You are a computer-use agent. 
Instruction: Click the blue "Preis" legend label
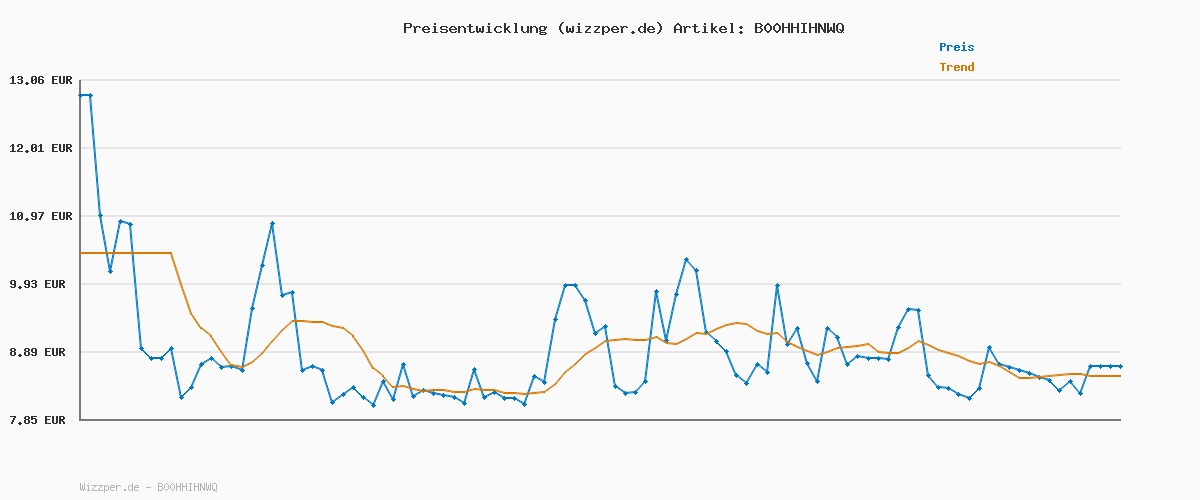(x=956, y=47)
